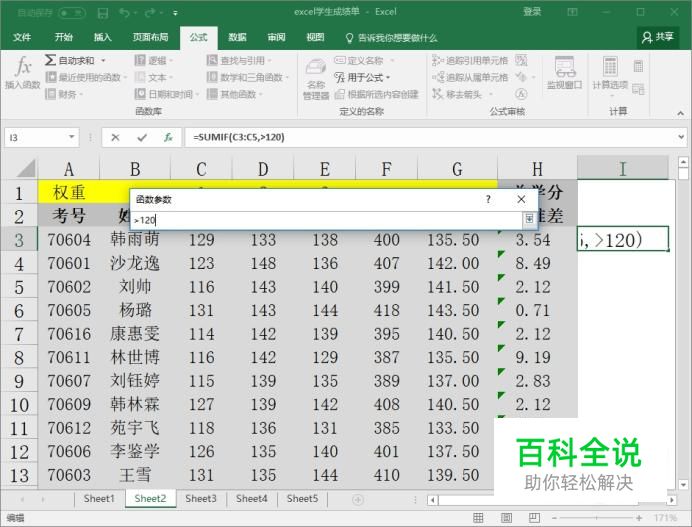Click the formula bar cancel X icon
The width and height of the screenshot is (692, 527).
[x=115, y=138]
